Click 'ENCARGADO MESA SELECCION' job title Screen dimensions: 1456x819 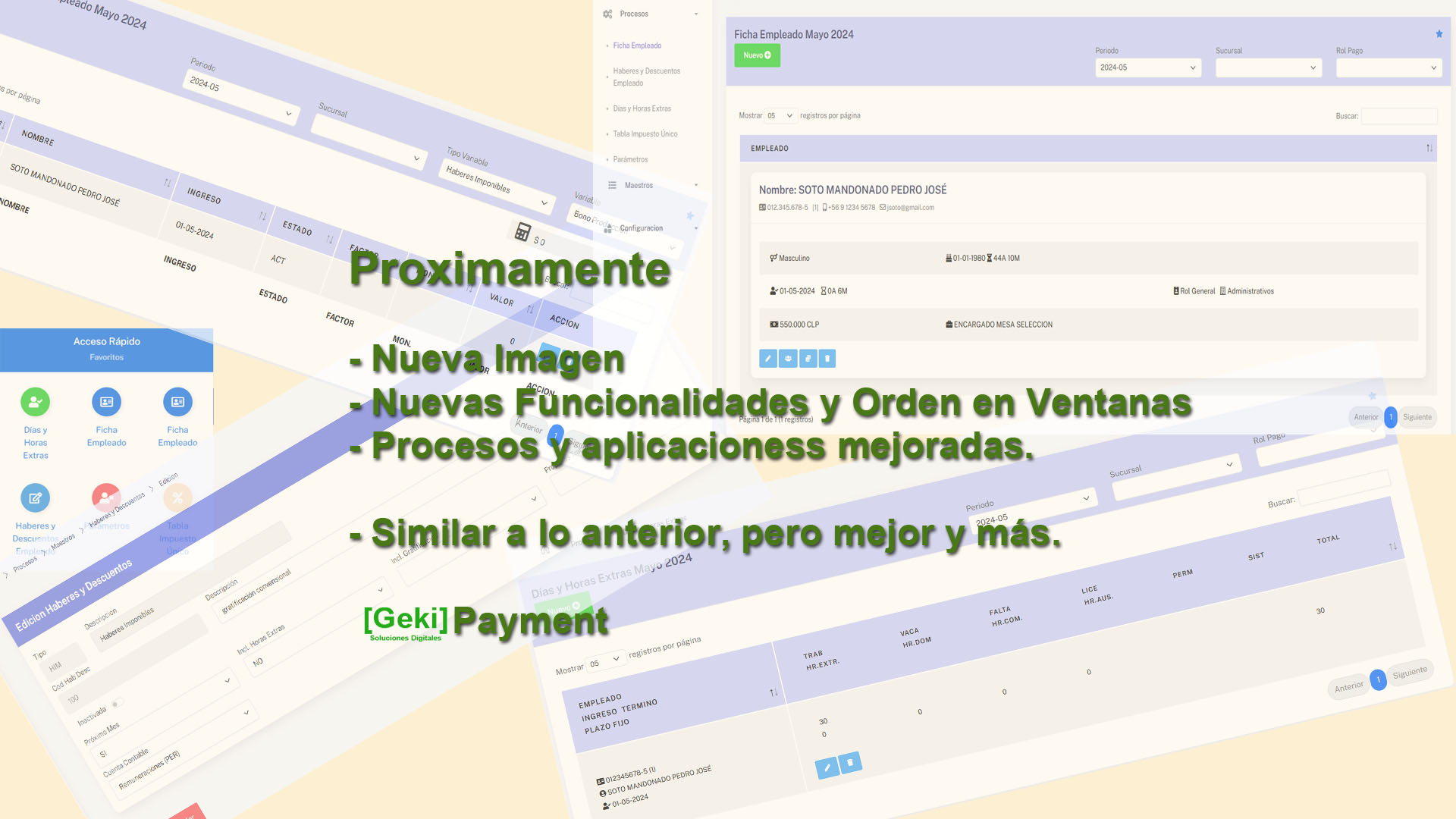coord(1003,325)
